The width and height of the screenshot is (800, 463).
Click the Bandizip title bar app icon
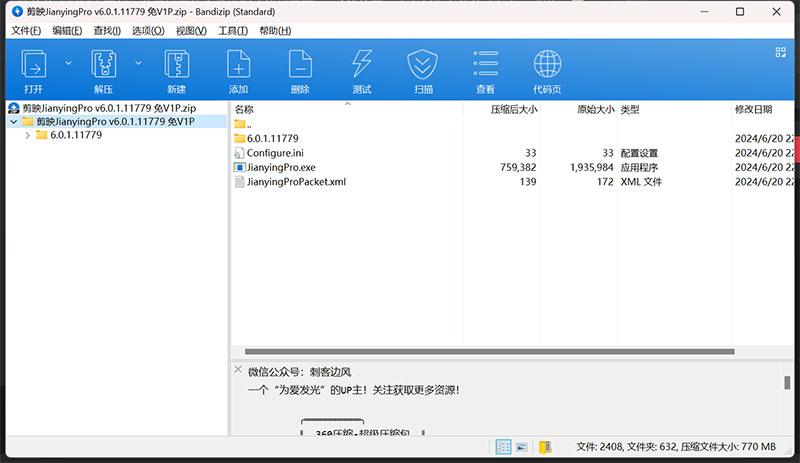tap(17, 11)
